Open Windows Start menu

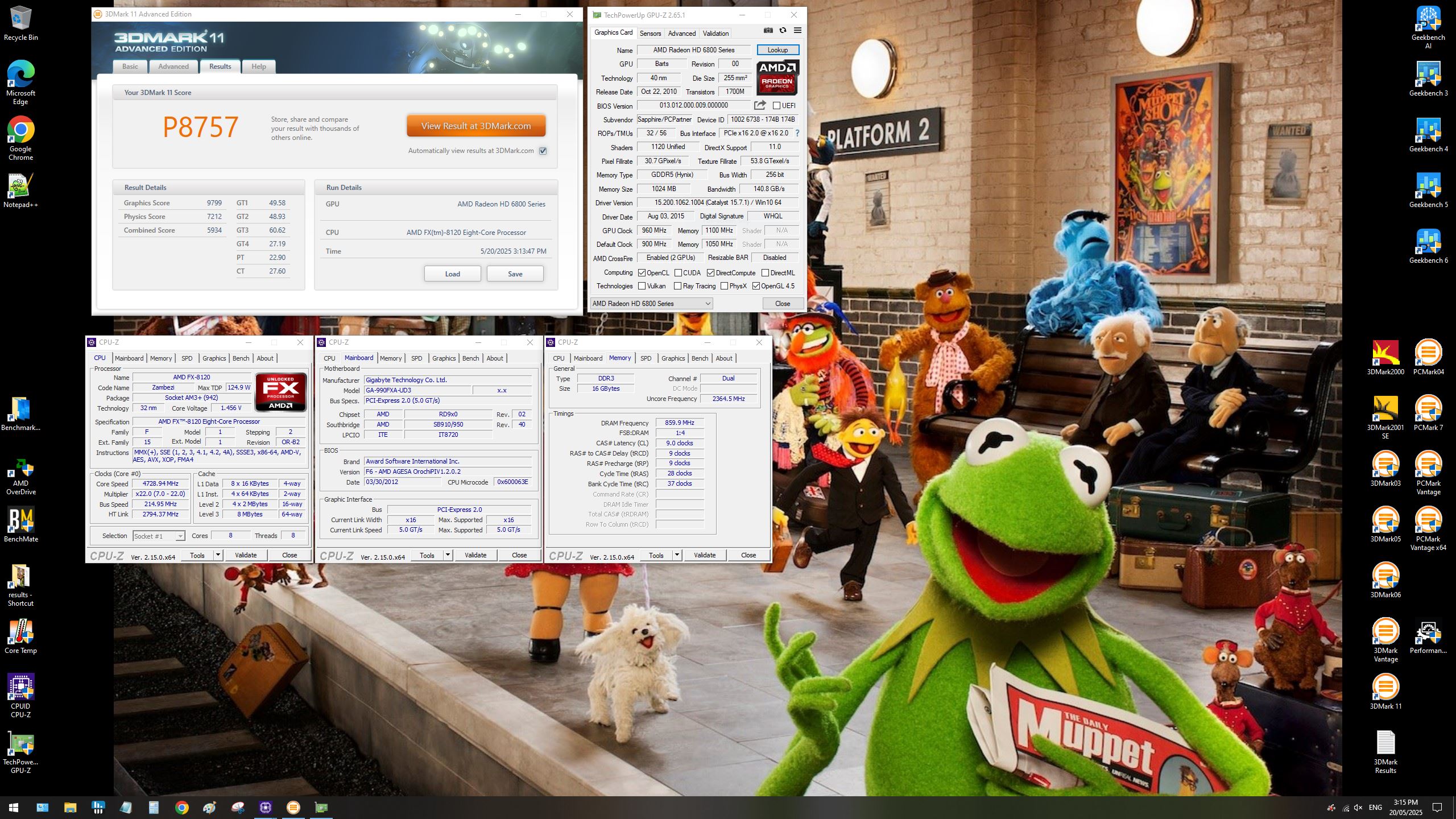pyautogui.click(x=14, y=807)
